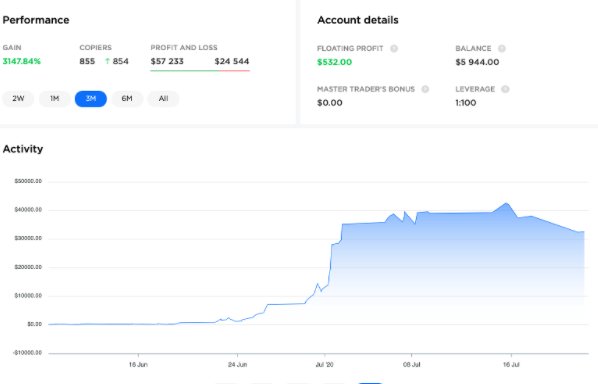Viewport: 598px width, 384px height.
Task: Click the loss amount $24 544
Action: click(232, 61)
